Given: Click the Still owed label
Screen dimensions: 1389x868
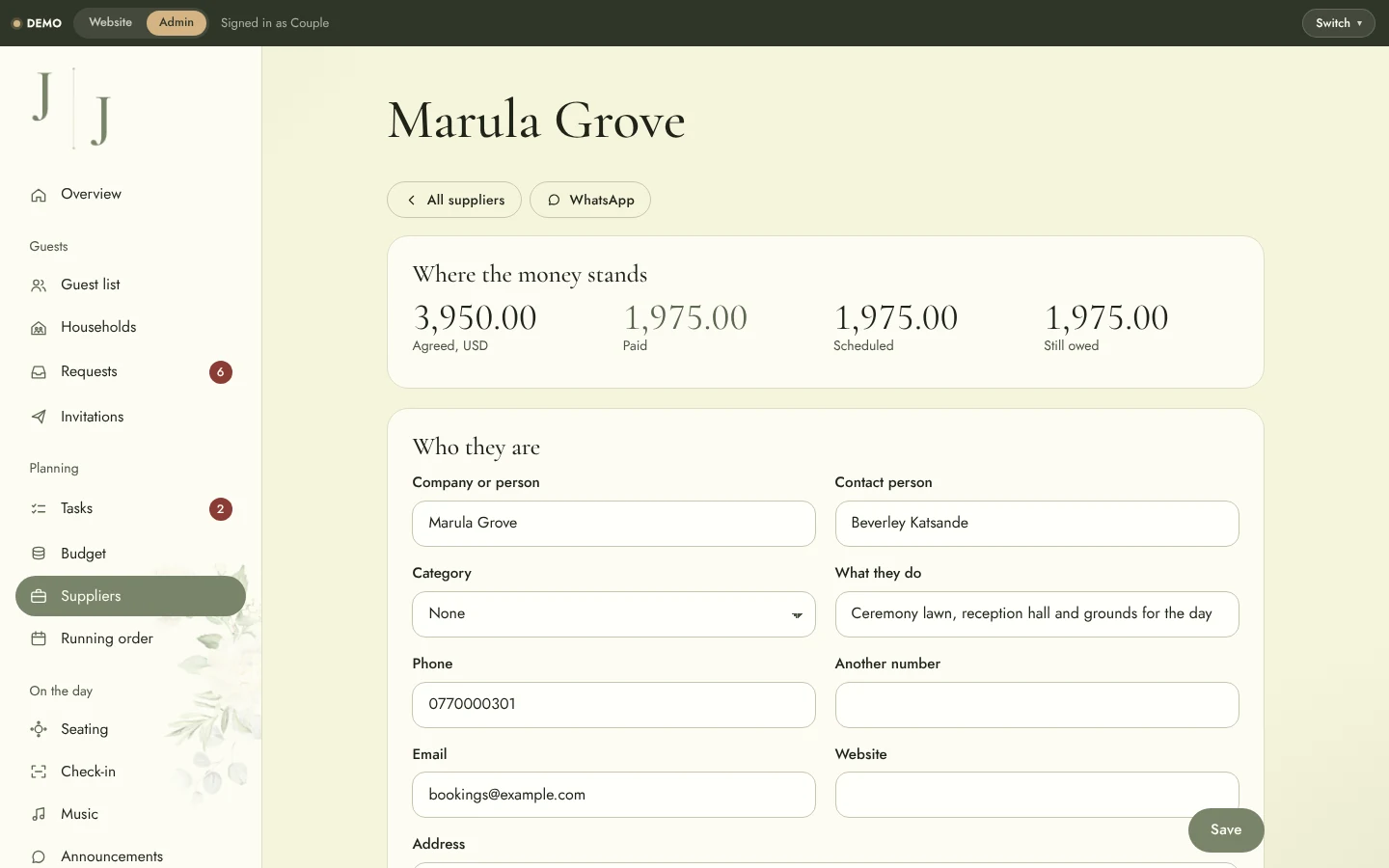Looking at the screenshot, I should point(1071,345).
